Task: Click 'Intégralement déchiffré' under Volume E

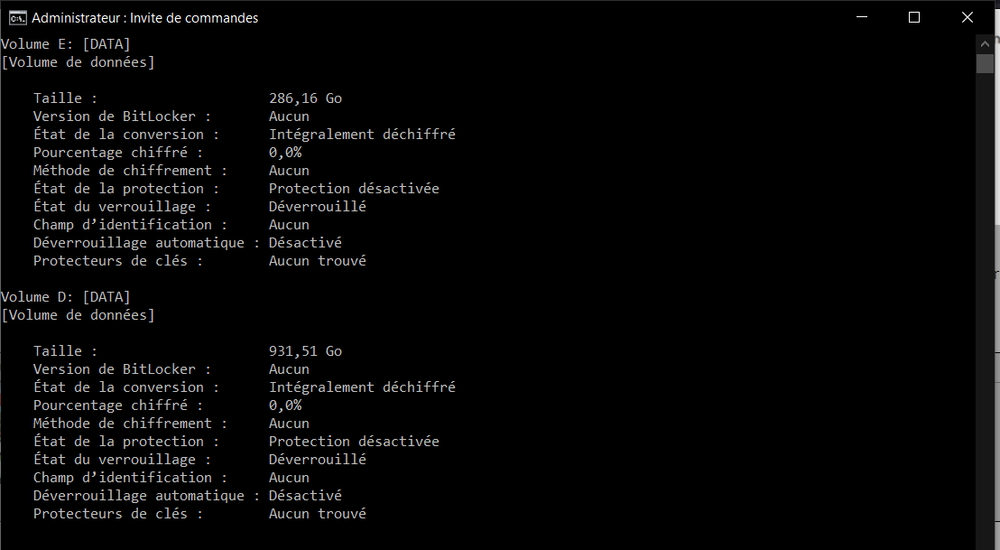Action: (x=362, y=134)
